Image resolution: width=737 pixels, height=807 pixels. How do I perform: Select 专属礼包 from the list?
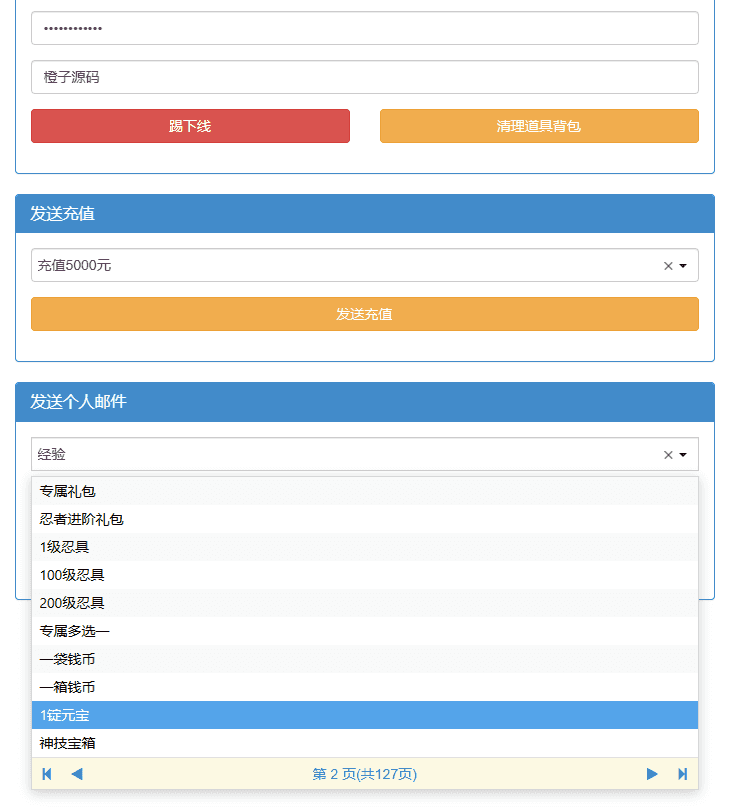click(68, 491)
